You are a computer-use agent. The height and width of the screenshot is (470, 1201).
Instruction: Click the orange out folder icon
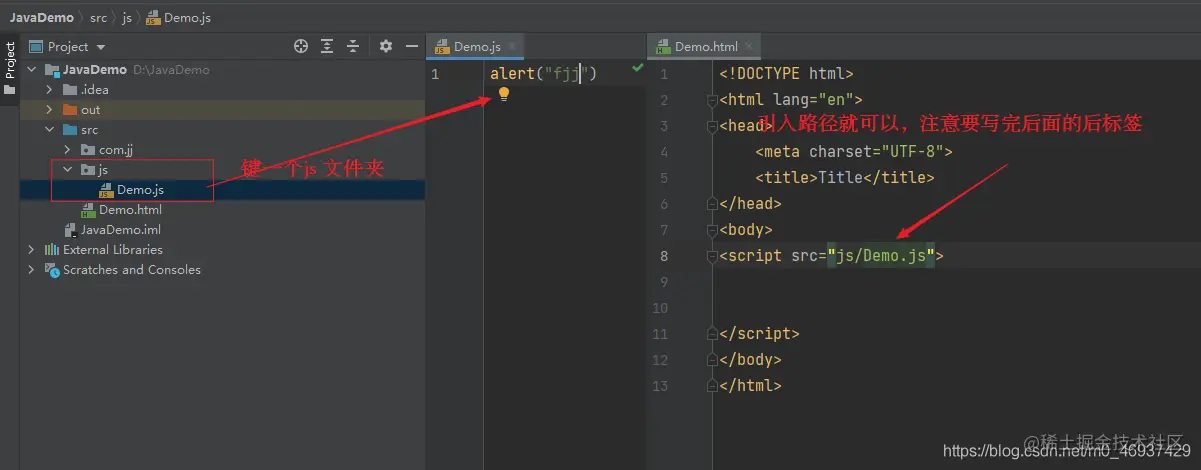[x=70, y=110]
